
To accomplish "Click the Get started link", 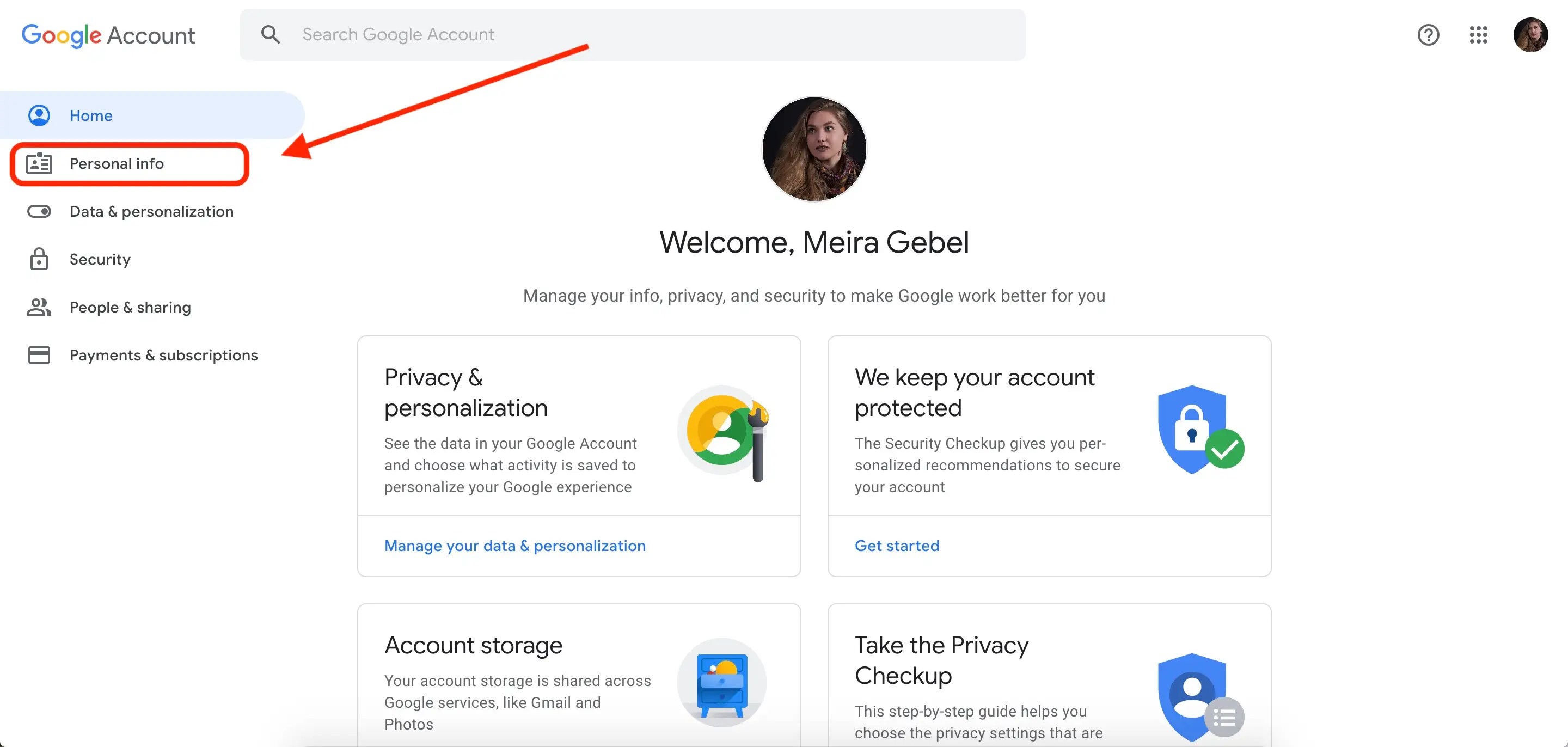I will click(x=897, y=546).
